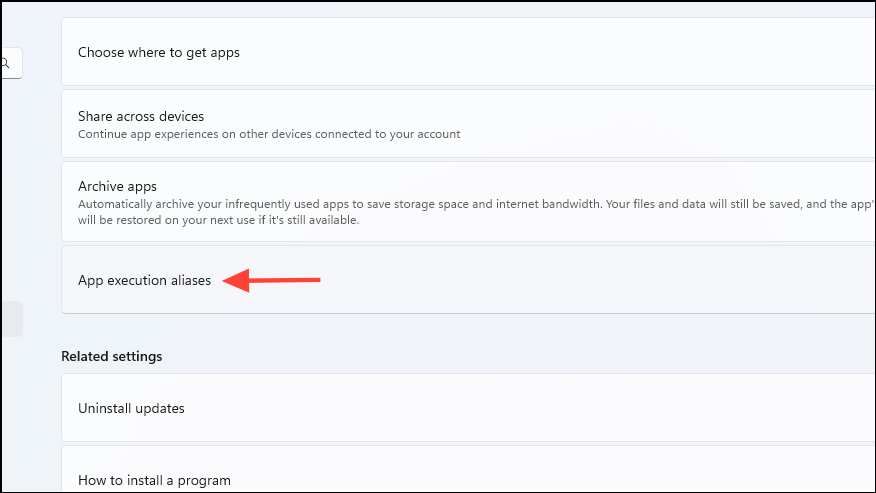Open Uninstall updates related setting
876x493 pixels.
click(x=468, y=407)
